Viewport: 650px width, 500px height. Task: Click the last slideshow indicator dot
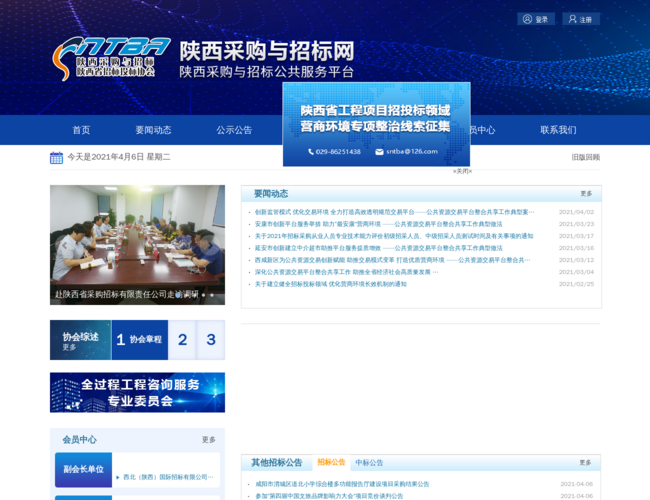(212, 295)
